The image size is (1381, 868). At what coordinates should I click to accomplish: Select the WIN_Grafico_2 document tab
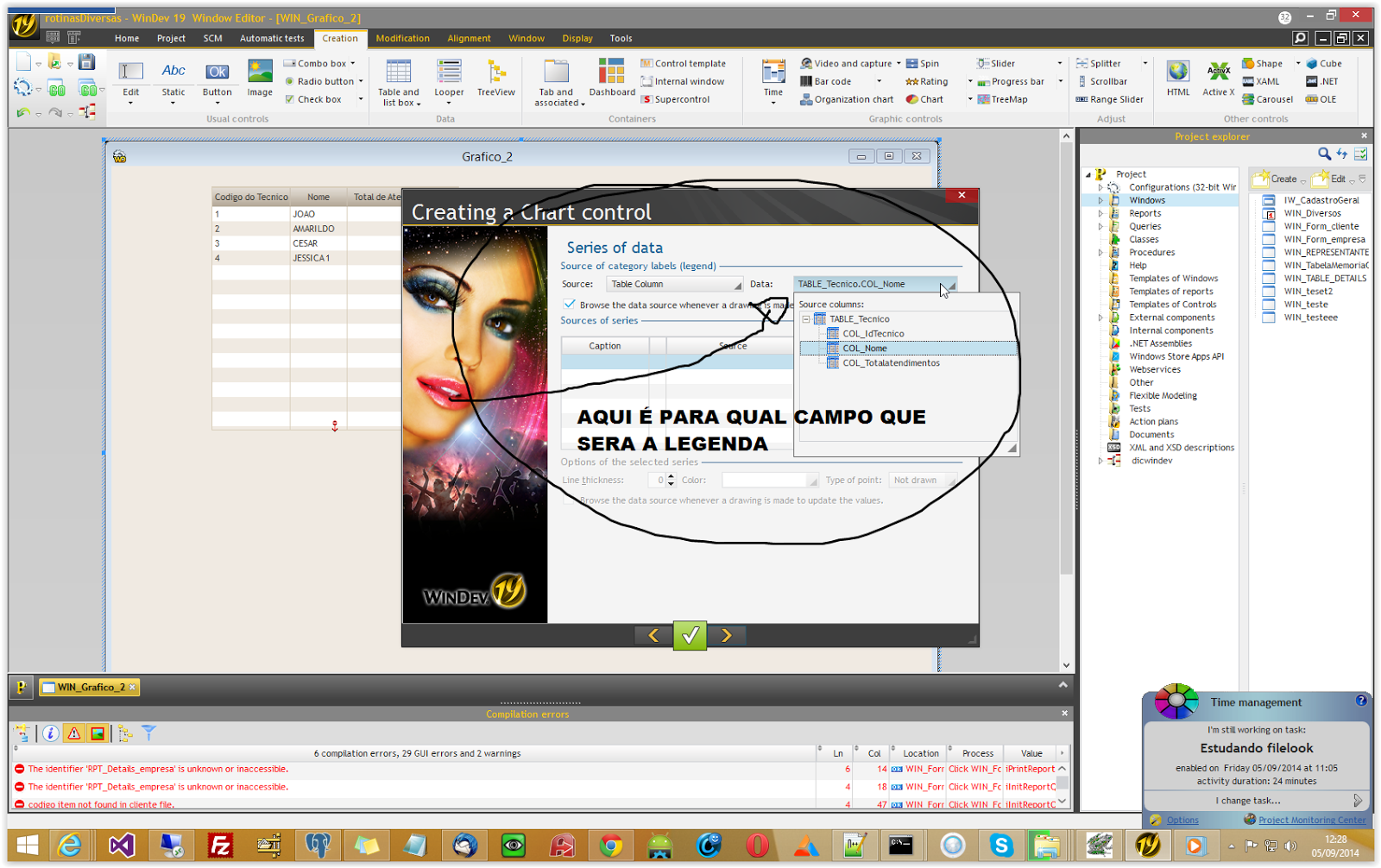click(90, 687)
